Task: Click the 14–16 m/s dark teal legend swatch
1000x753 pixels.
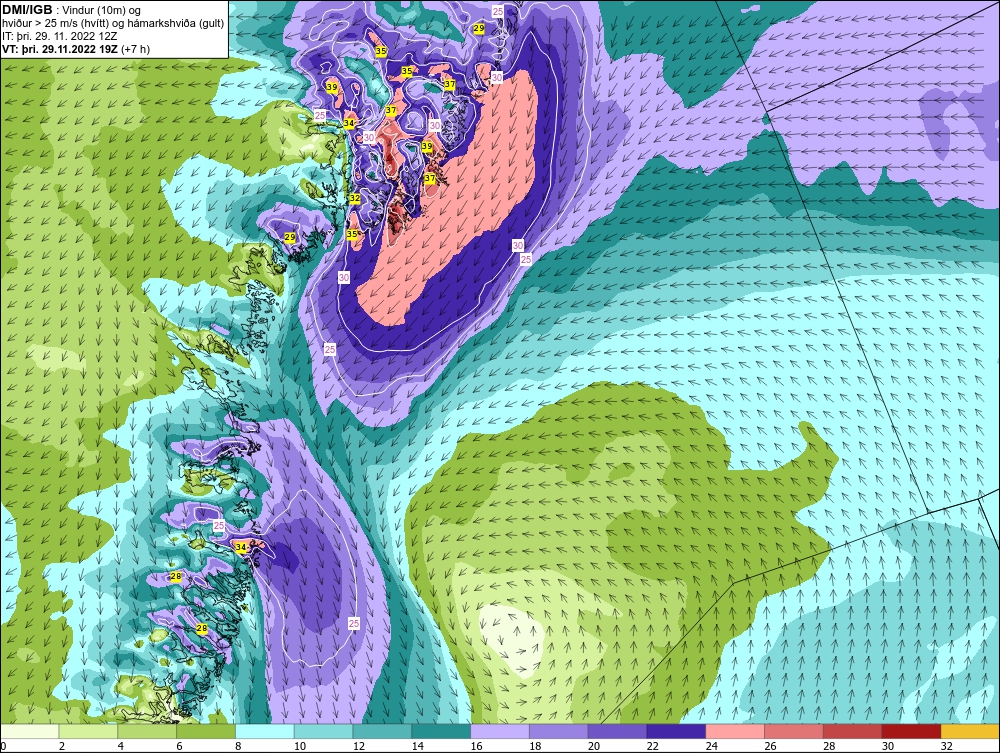Action: click(x=441, y=731)
